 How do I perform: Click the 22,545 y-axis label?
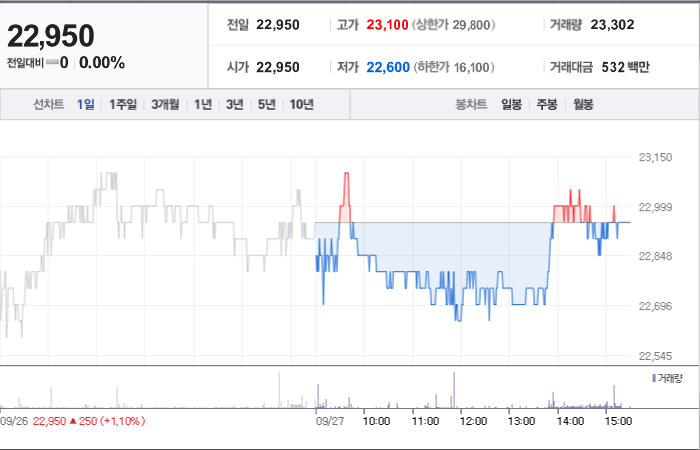655,356
